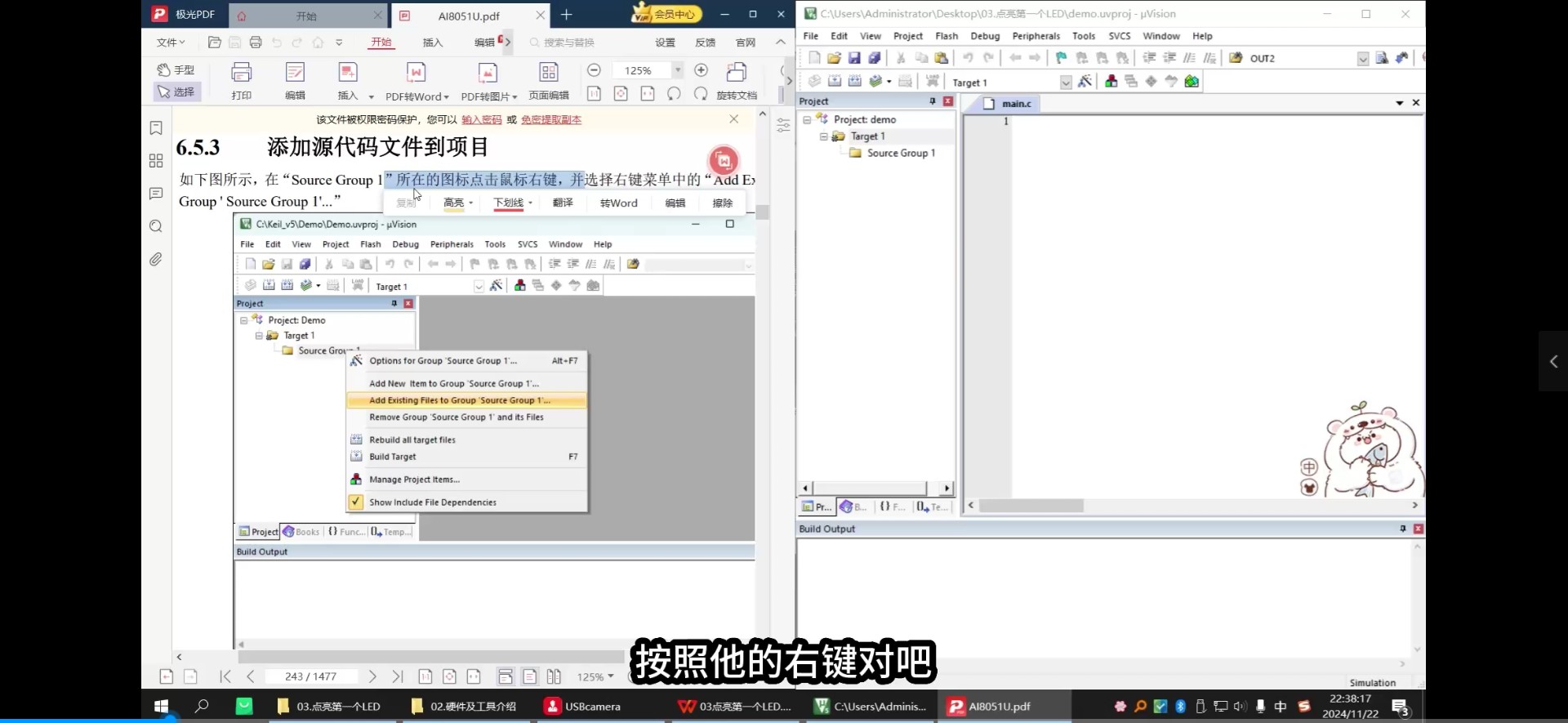Click the floating red convert-to-Word button

(x=724, y=160)
